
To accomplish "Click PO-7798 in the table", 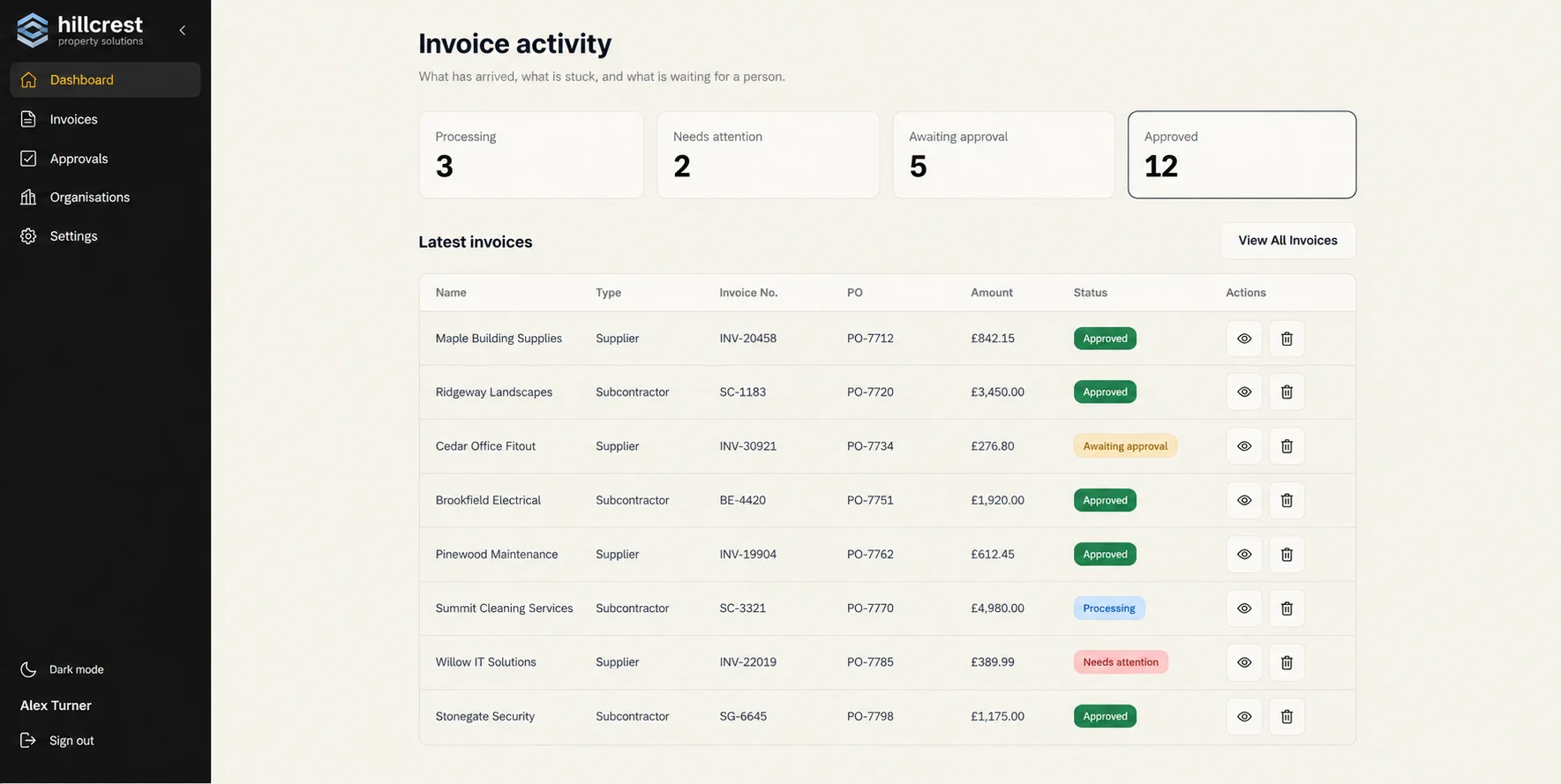I will (870, 717).
